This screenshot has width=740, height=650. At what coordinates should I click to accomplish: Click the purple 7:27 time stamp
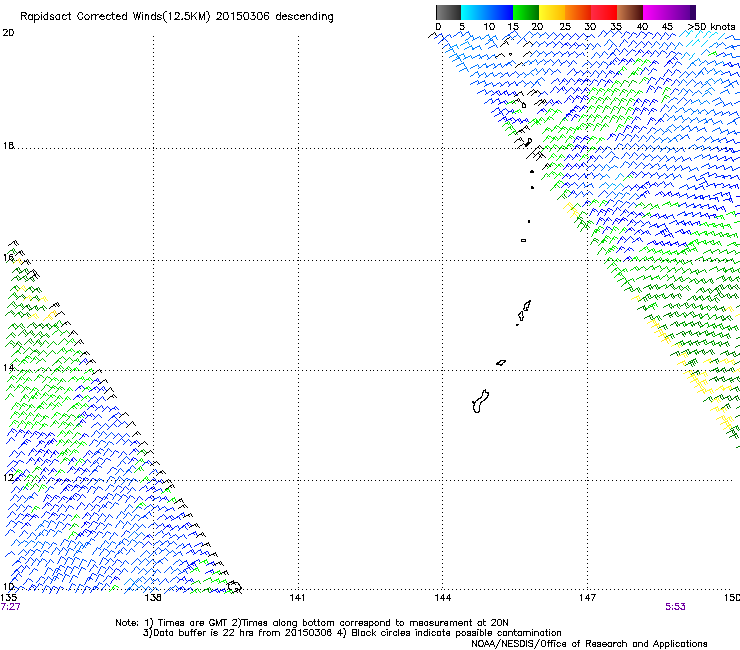pos(10,607)
